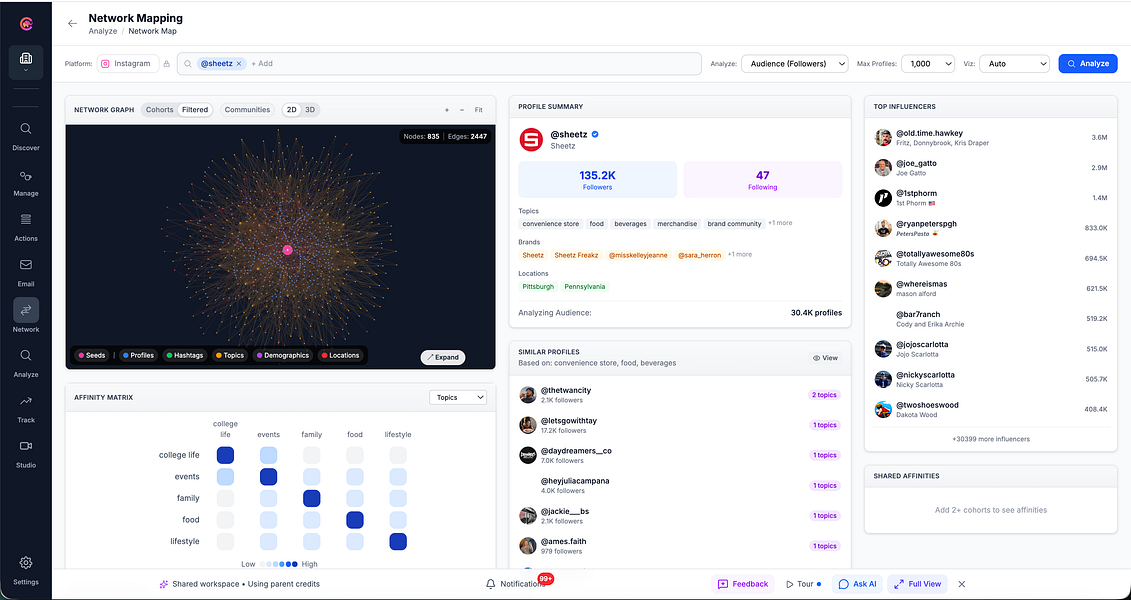This screenshot has height=600, width=1131.
Task: Go to the Manage section
Action: point(26,182)
